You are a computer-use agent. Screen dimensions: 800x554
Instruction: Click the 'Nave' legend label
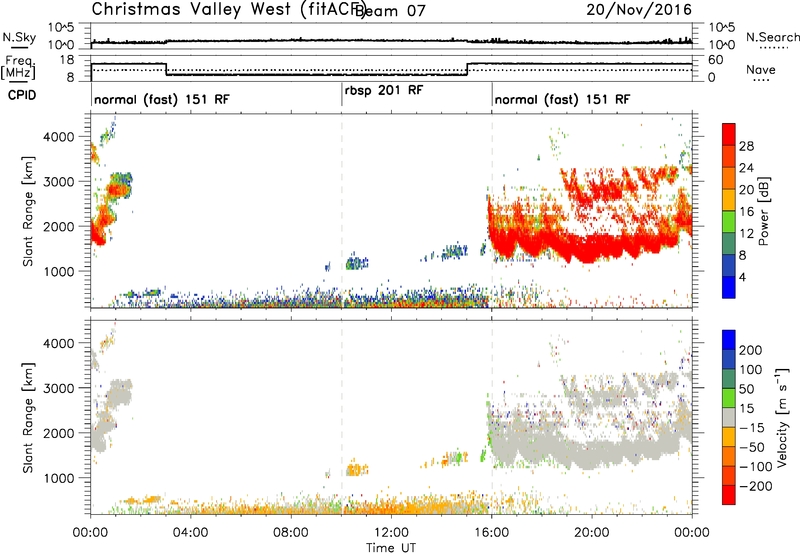click(761, 70)
